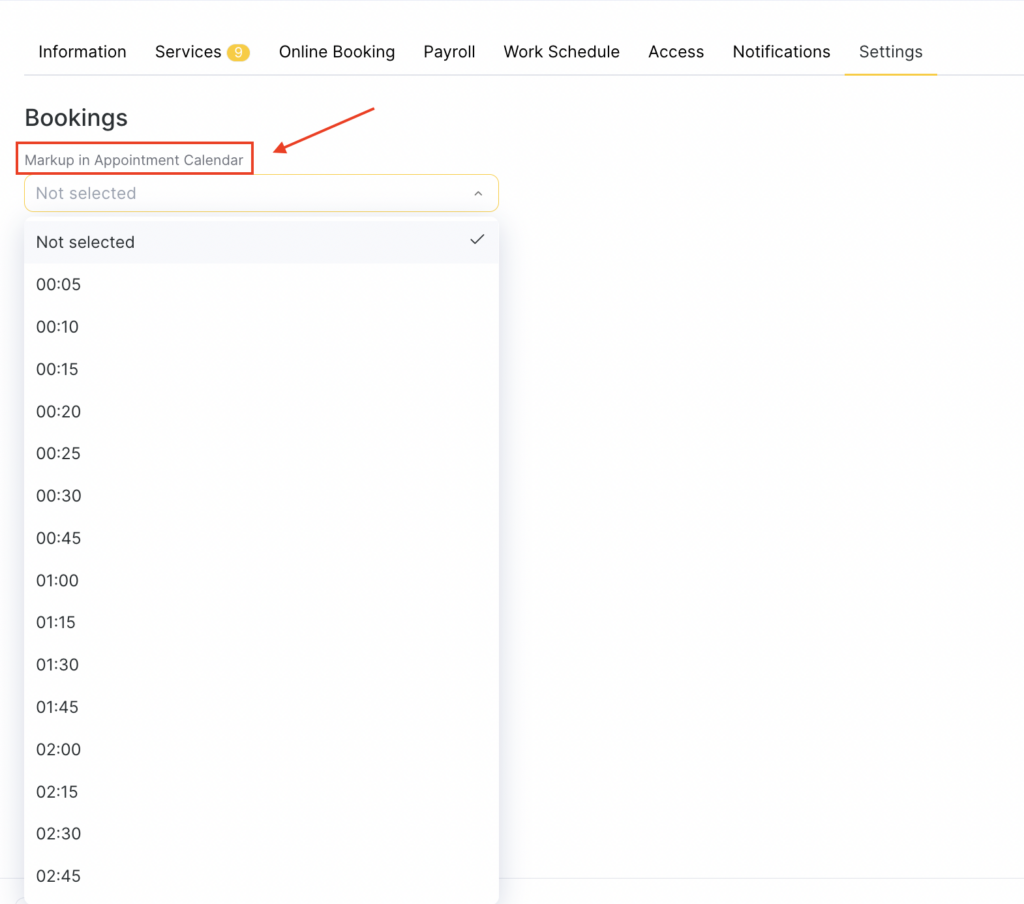Select the 00:45 option

pos(58,538)
